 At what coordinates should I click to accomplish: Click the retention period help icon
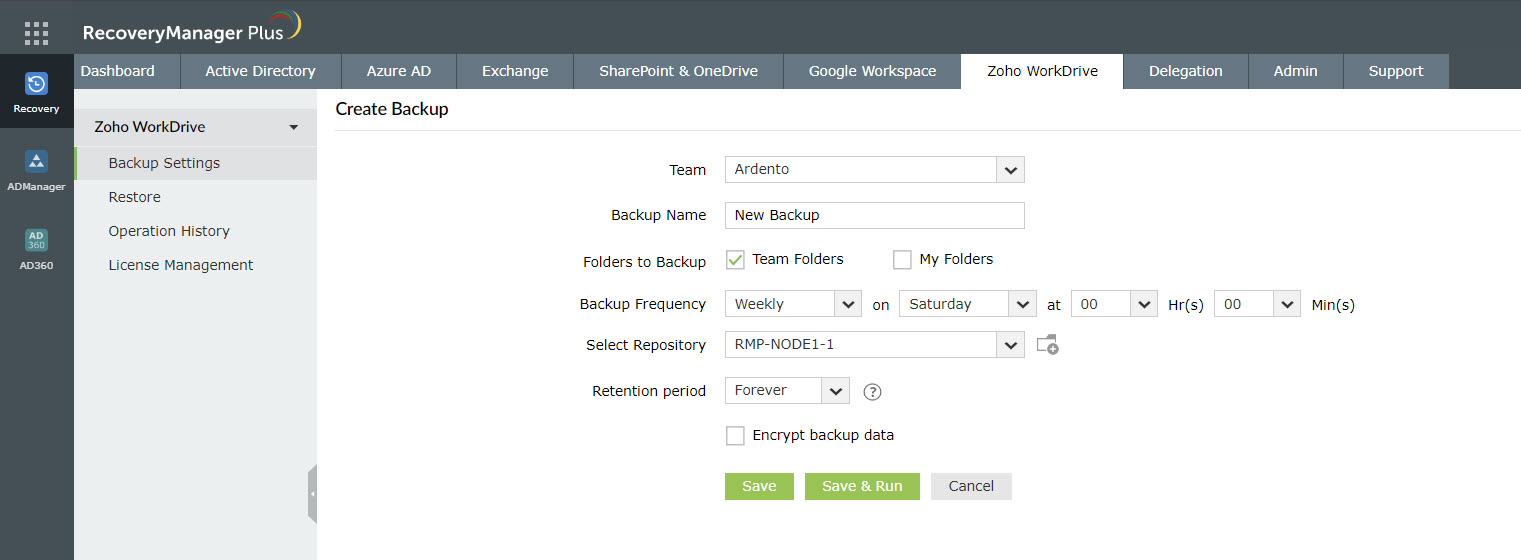pos(872,392)
